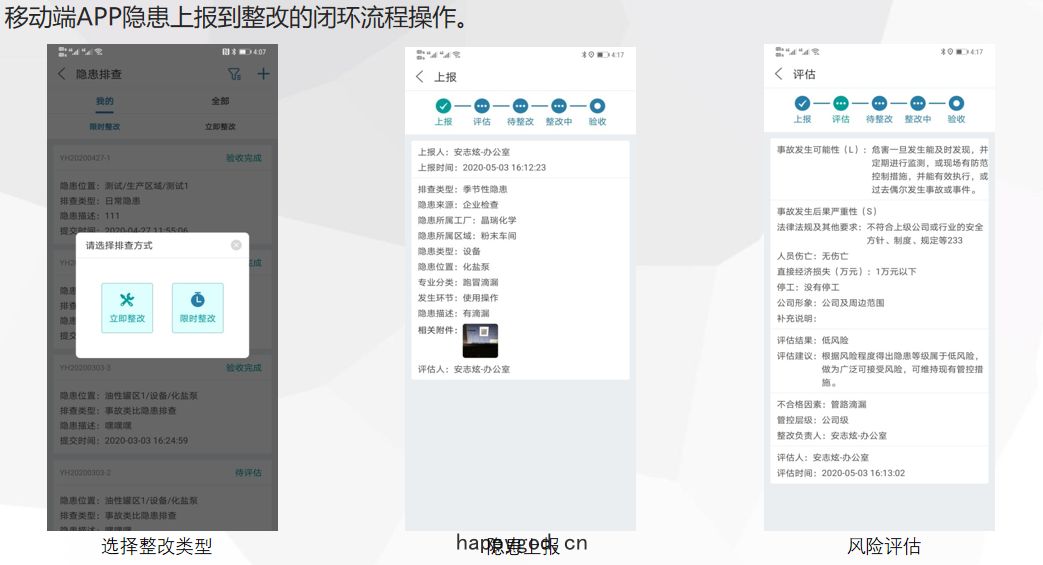Tap 待整改 step circle on 评估 screen

[879, 103]
